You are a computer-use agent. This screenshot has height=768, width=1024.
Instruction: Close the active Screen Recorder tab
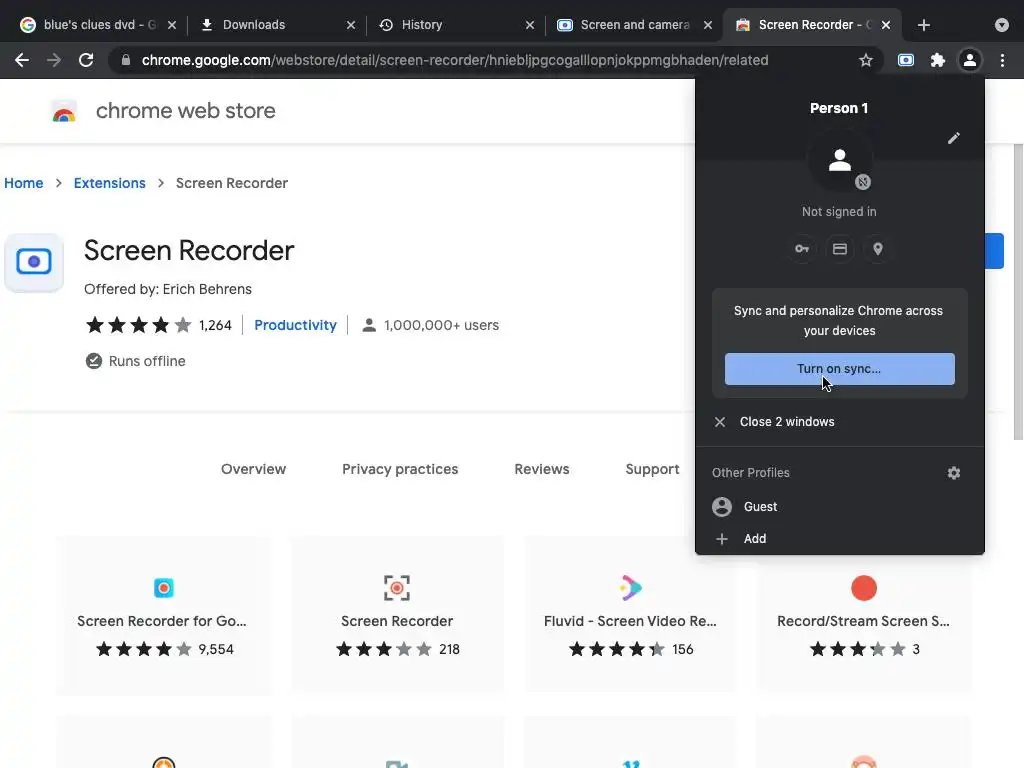pyautogui.click(x=886, y=25)
